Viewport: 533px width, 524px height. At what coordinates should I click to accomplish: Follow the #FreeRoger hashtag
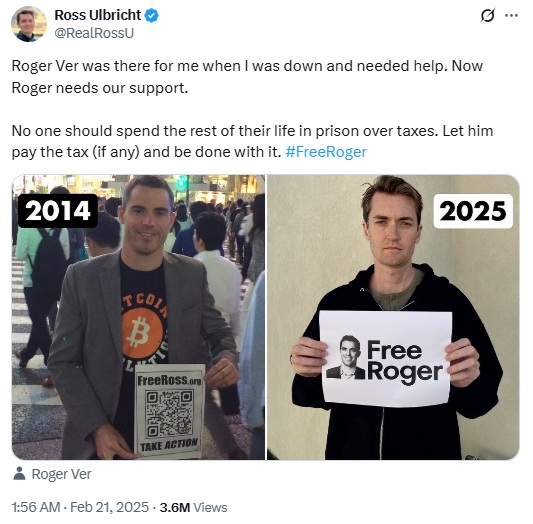[326, 152]
